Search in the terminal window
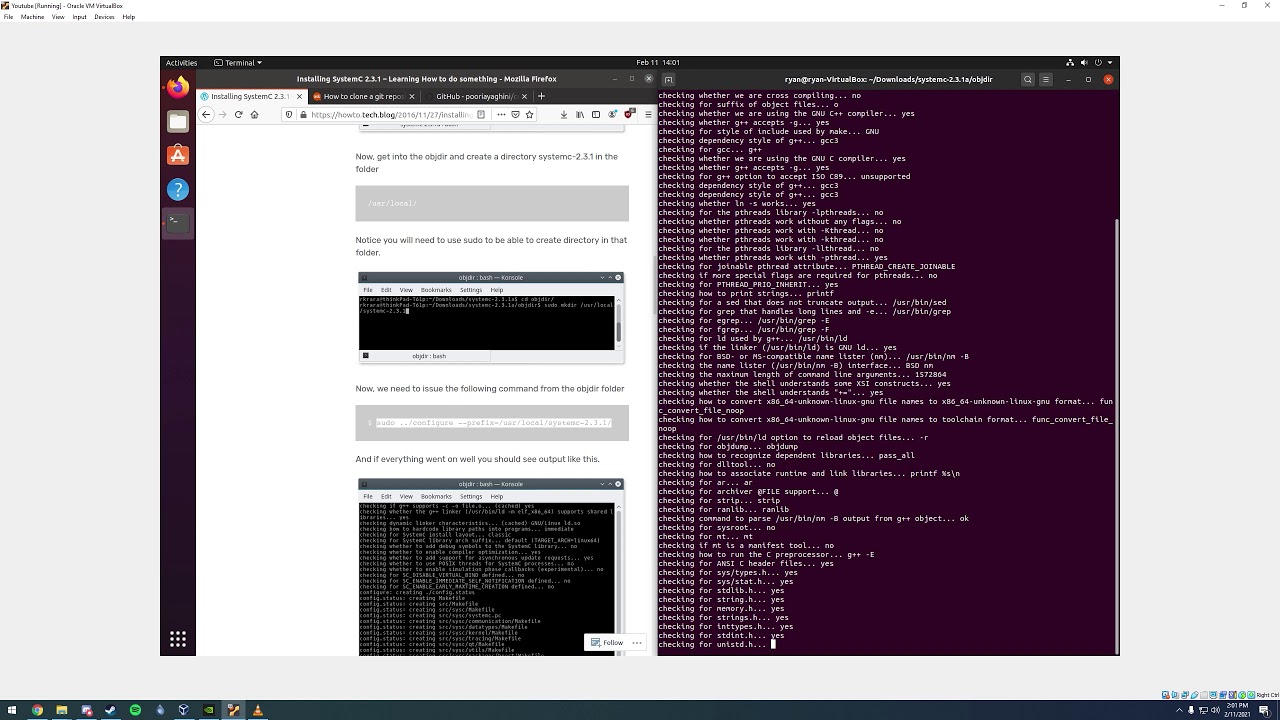This screenshot has height=720, width=1280. click(x=1027, y=79)
